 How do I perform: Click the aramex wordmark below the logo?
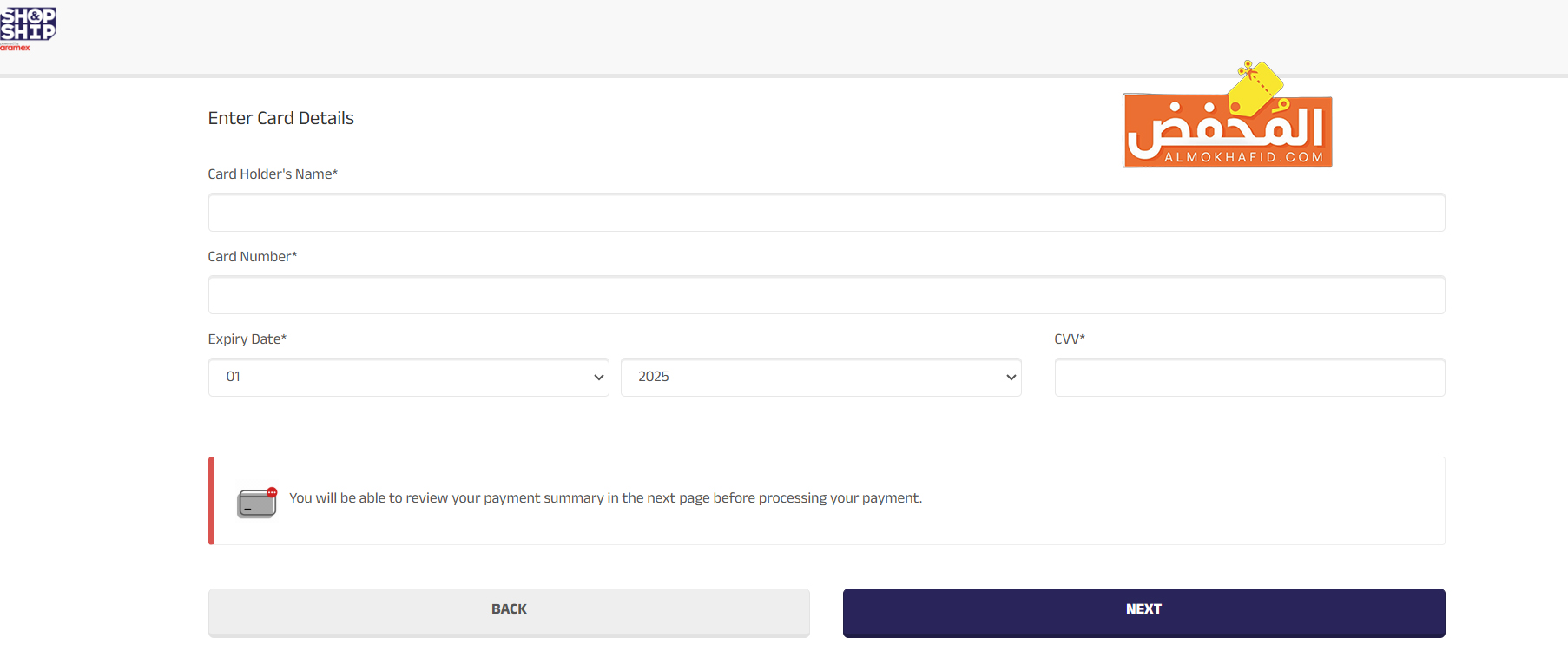pyautogui.click(x=15, y=48)
